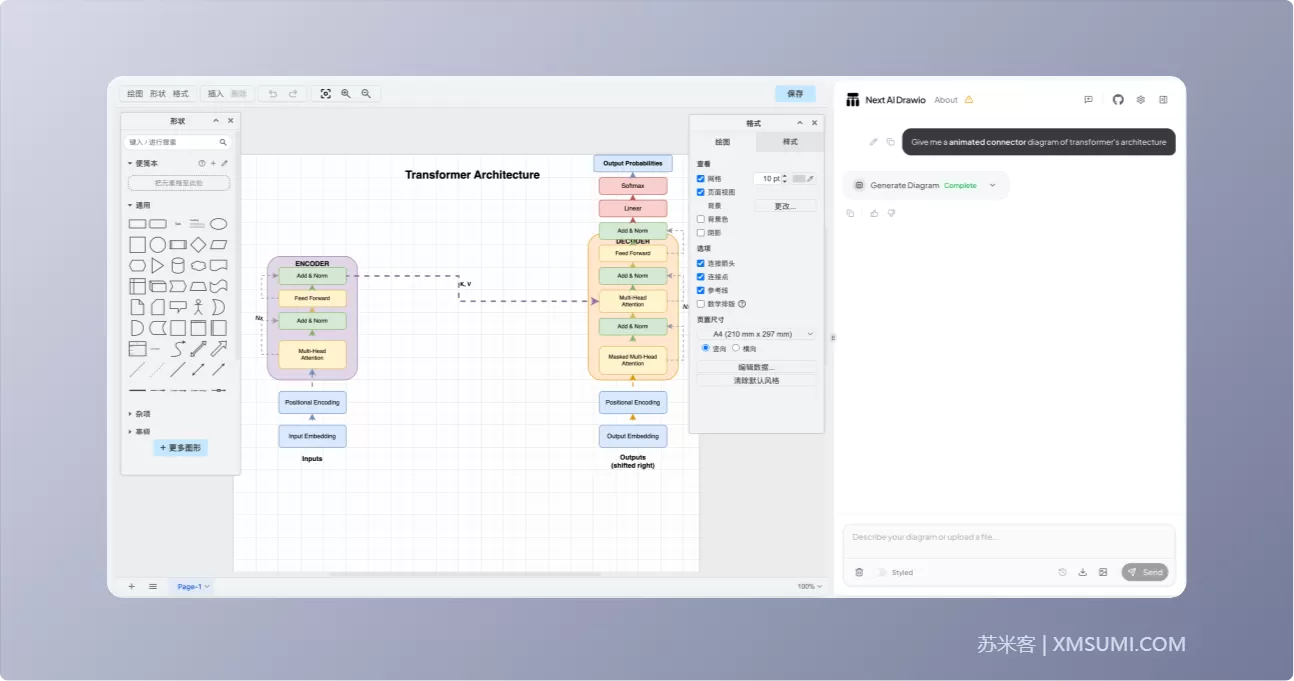
Task: Enable the 阴影 shadow checkbox
Action: [x=701, y=232]
